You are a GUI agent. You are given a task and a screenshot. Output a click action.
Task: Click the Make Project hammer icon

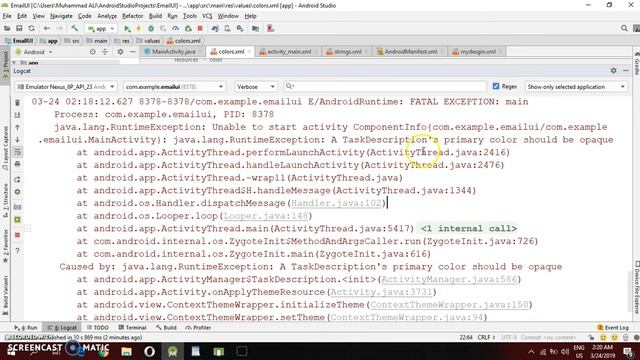point(74,29)
